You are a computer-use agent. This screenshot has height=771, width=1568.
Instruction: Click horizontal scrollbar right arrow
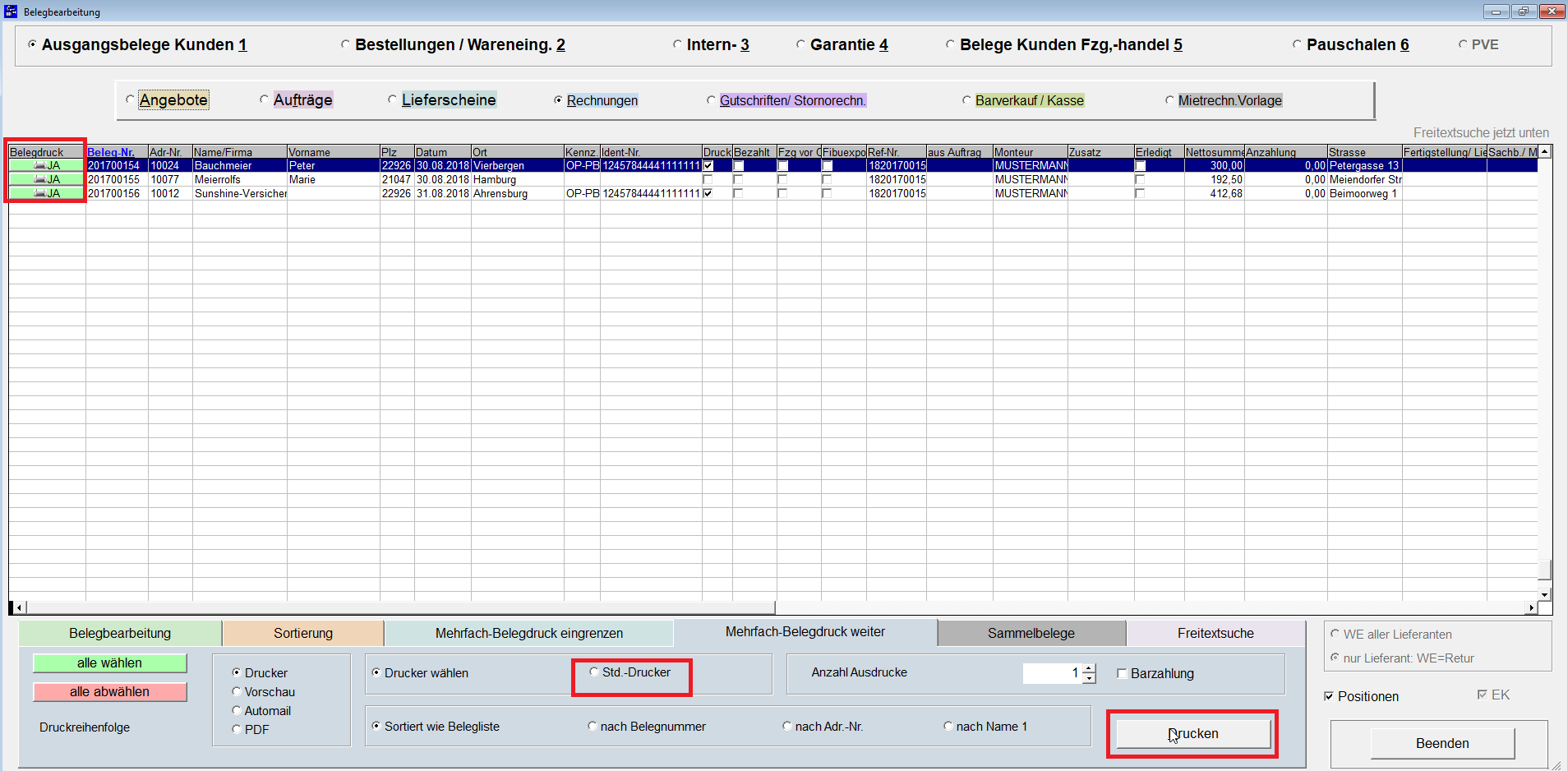point(1531,607)
